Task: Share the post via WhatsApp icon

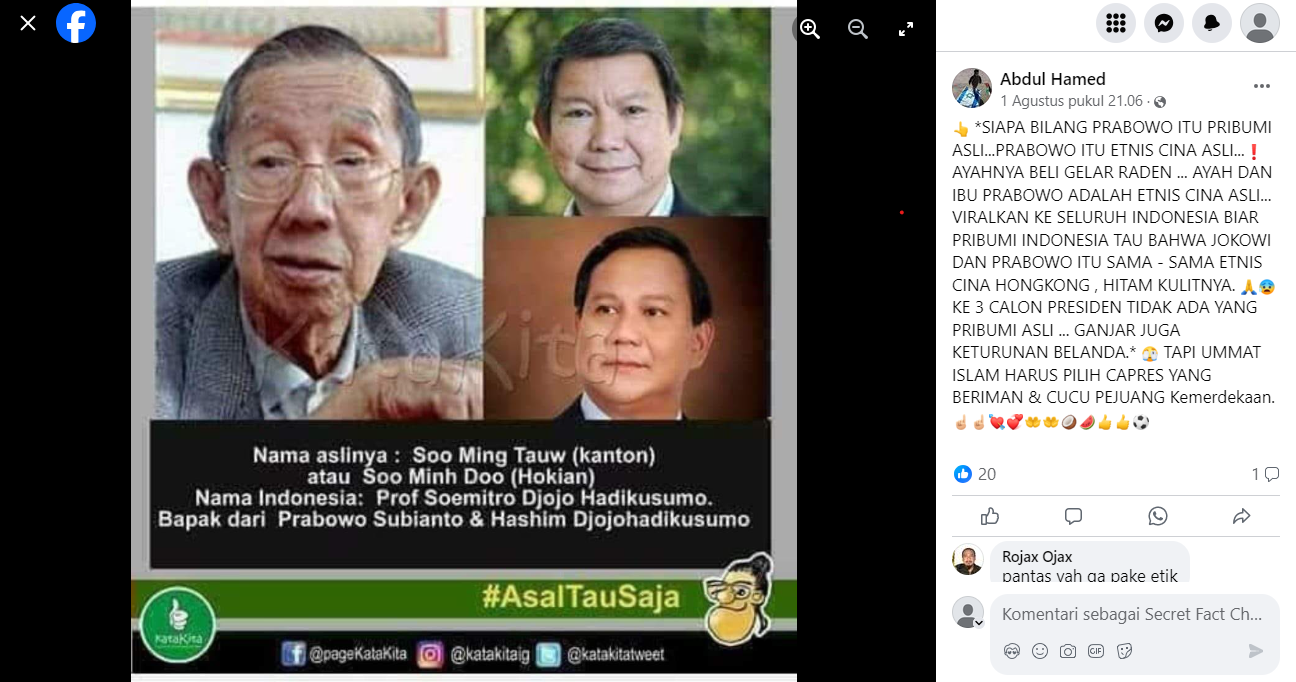Action: click(x=1158, y=516)
